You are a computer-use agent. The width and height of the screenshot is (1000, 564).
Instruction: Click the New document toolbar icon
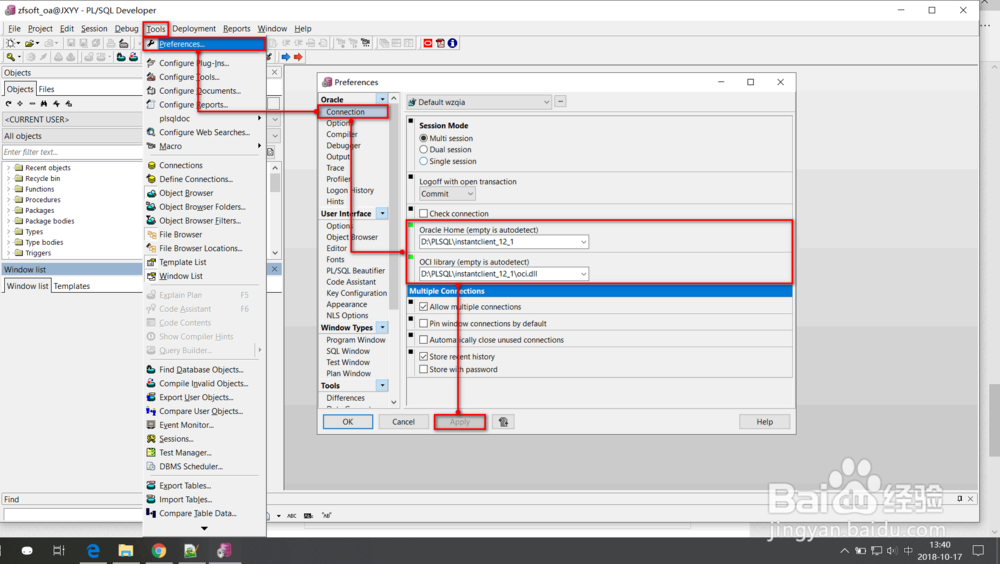coord(10,43)
